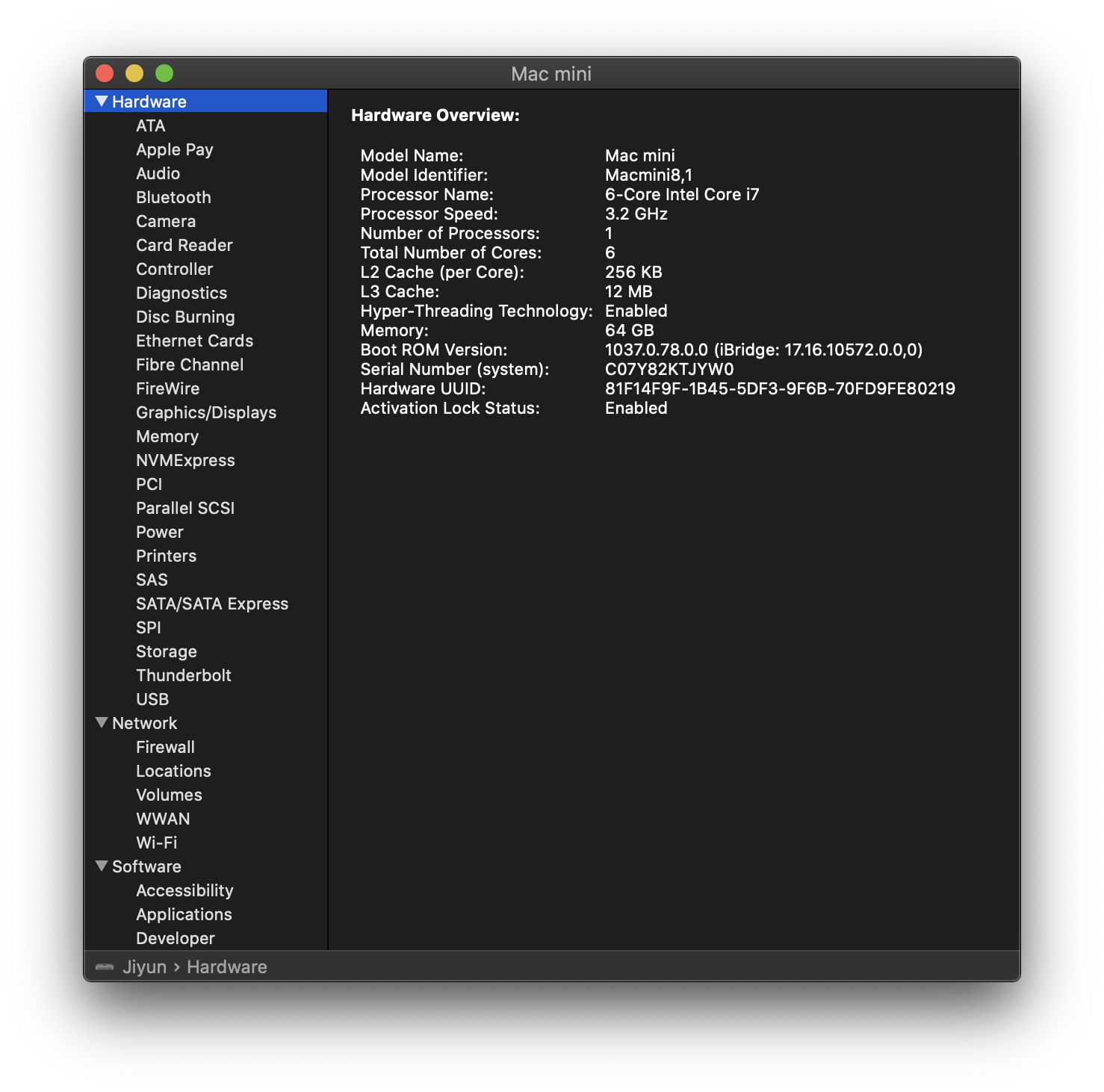This screenshot has height=1092, width=1104.
Task: Show the Storage information
Action: (x=167, y=651)
